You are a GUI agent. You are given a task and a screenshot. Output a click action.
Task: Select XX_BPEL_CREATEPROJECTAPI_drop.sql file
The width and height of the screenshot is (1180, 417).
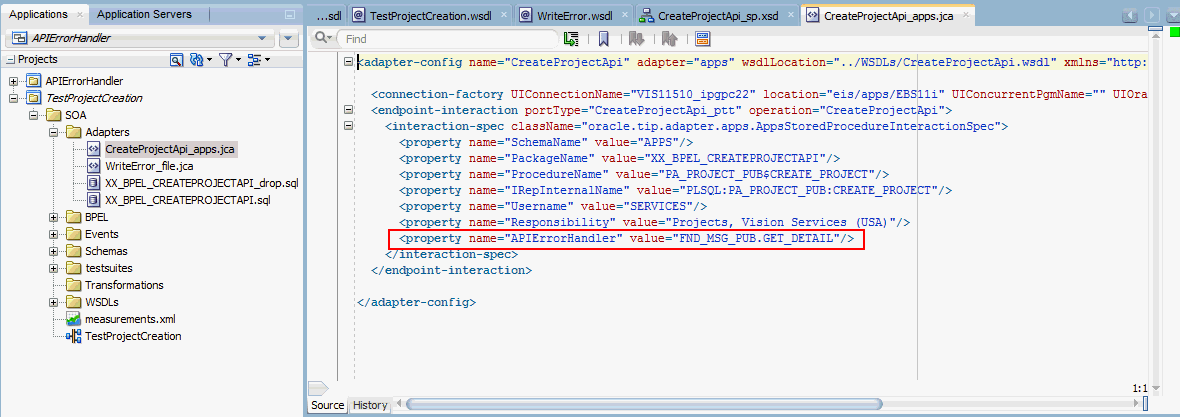coord(202,184)
